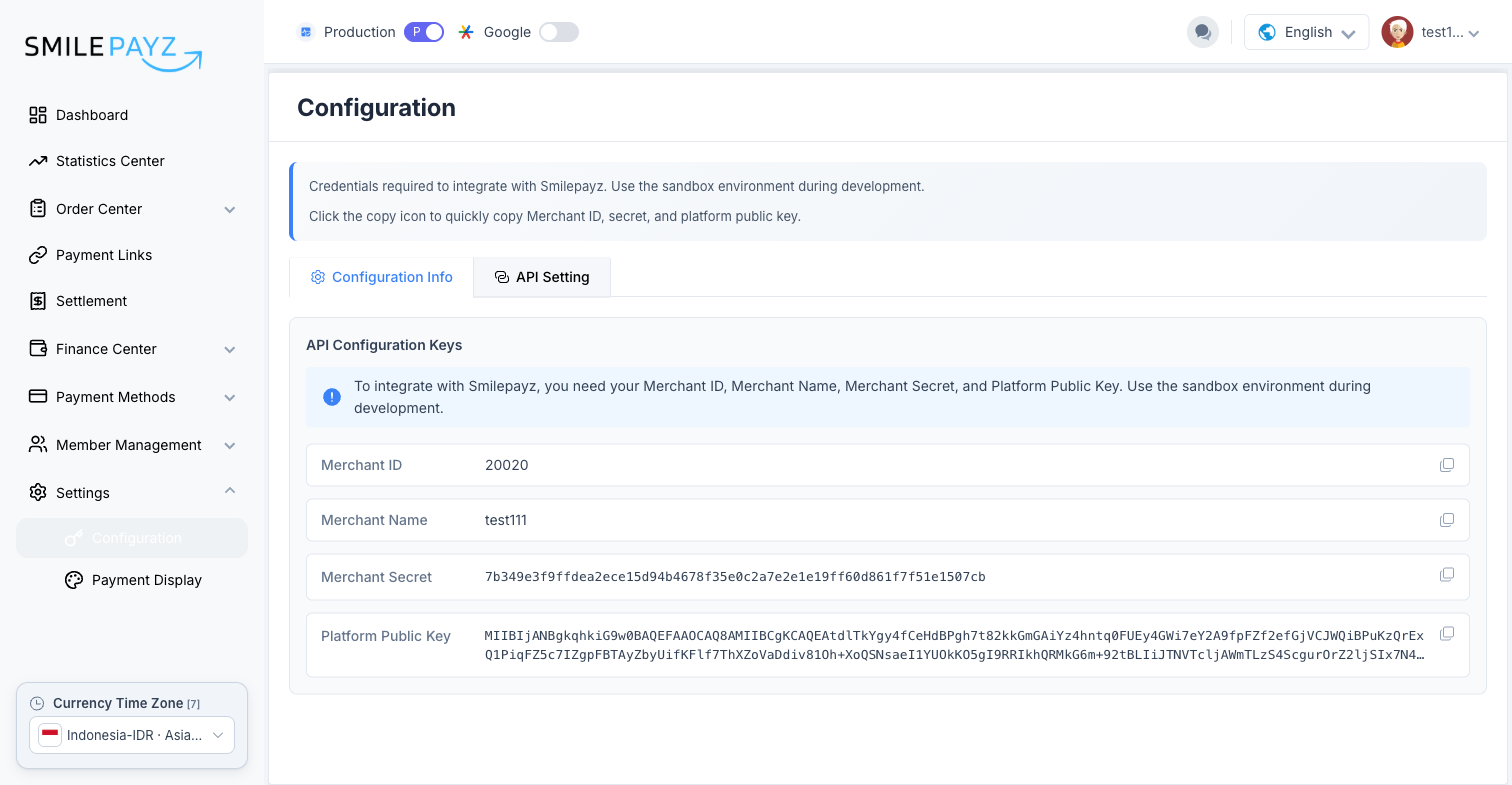The width and height of the screenshot is (1512, 785).
Task: Click the Production environment icon
Action: [x=306, y=32]
